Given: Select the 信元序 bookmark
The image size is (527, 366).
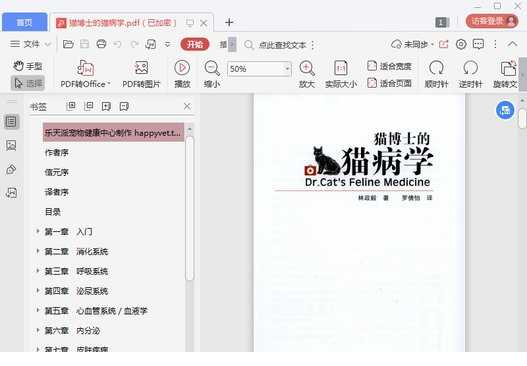Looking at the screenshot, I should [56, 172].
